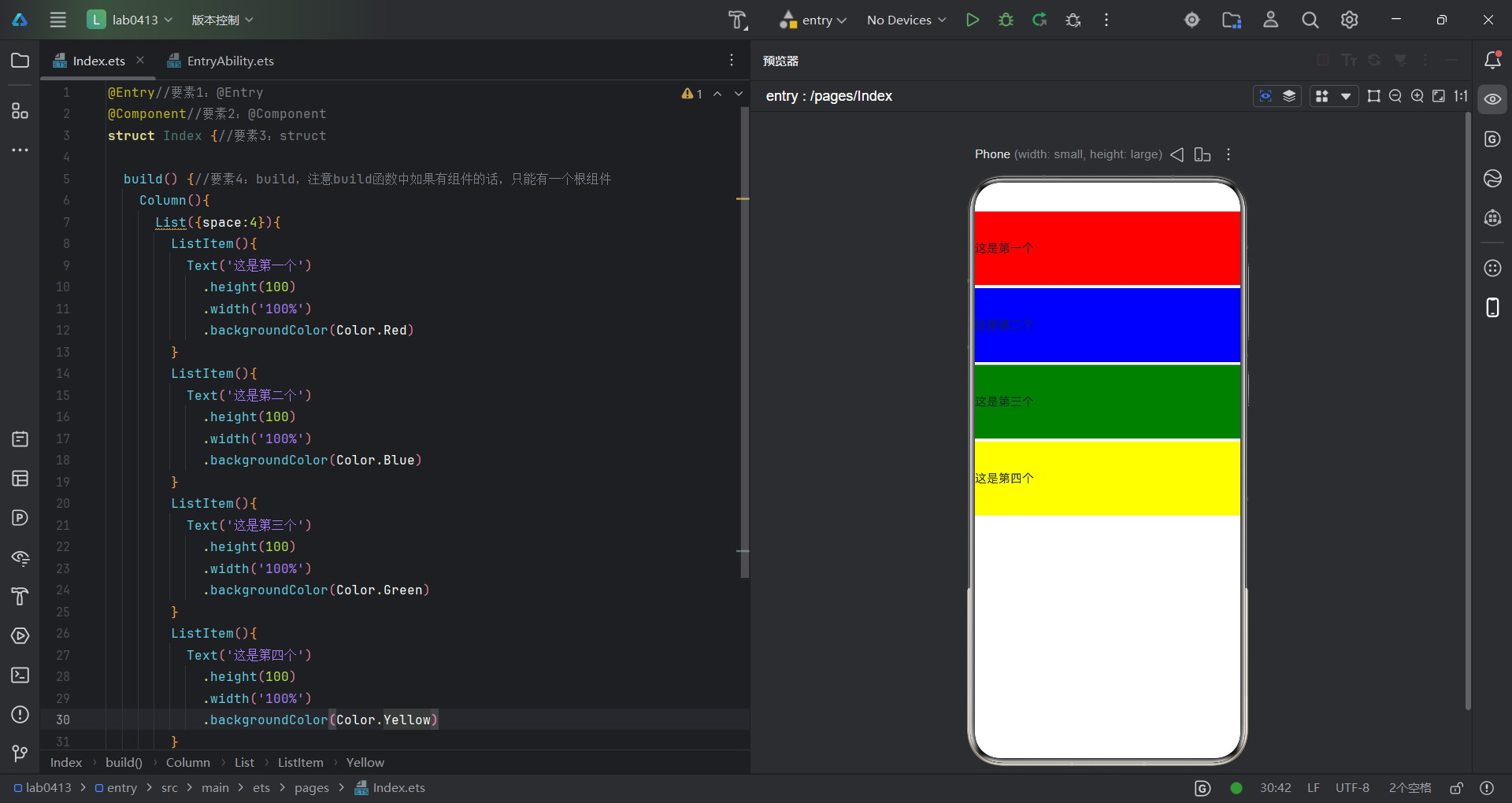Go to next highlighted problem arrow
The height and width of the screenshot is (803, 1512).
point(739,94)
